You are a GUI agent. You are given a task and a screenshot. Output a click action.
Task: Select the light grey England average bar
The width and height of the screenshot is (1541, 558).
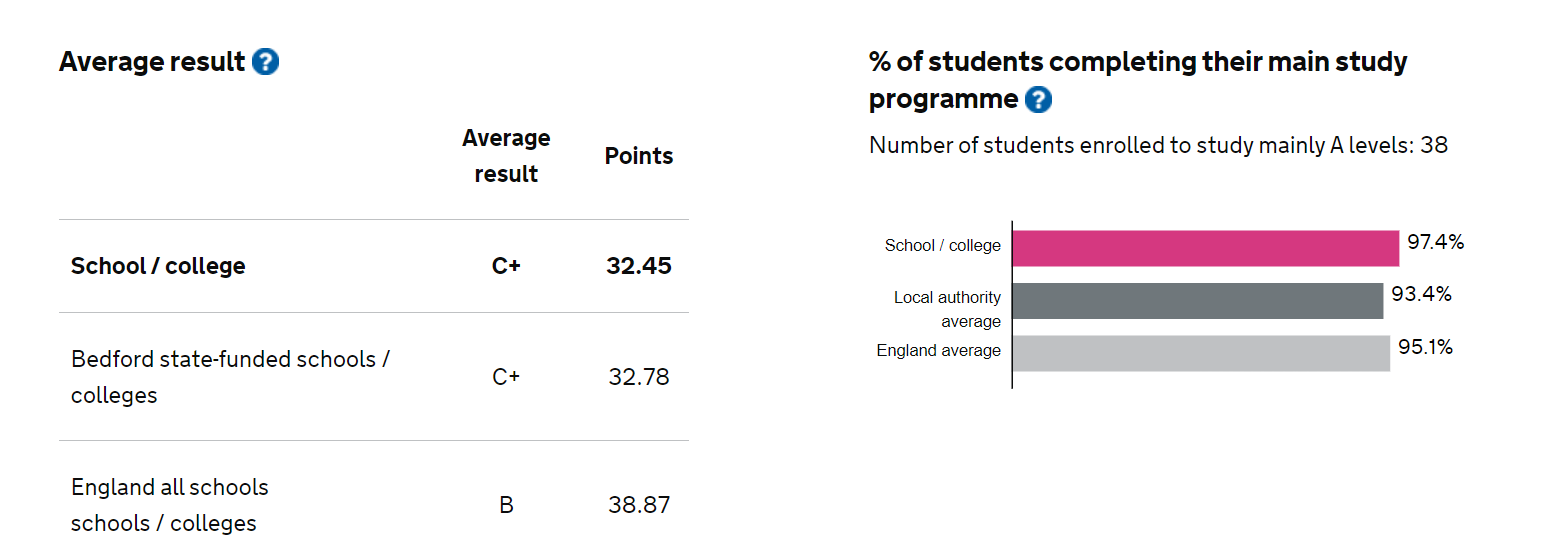[x=1201, y=353]
